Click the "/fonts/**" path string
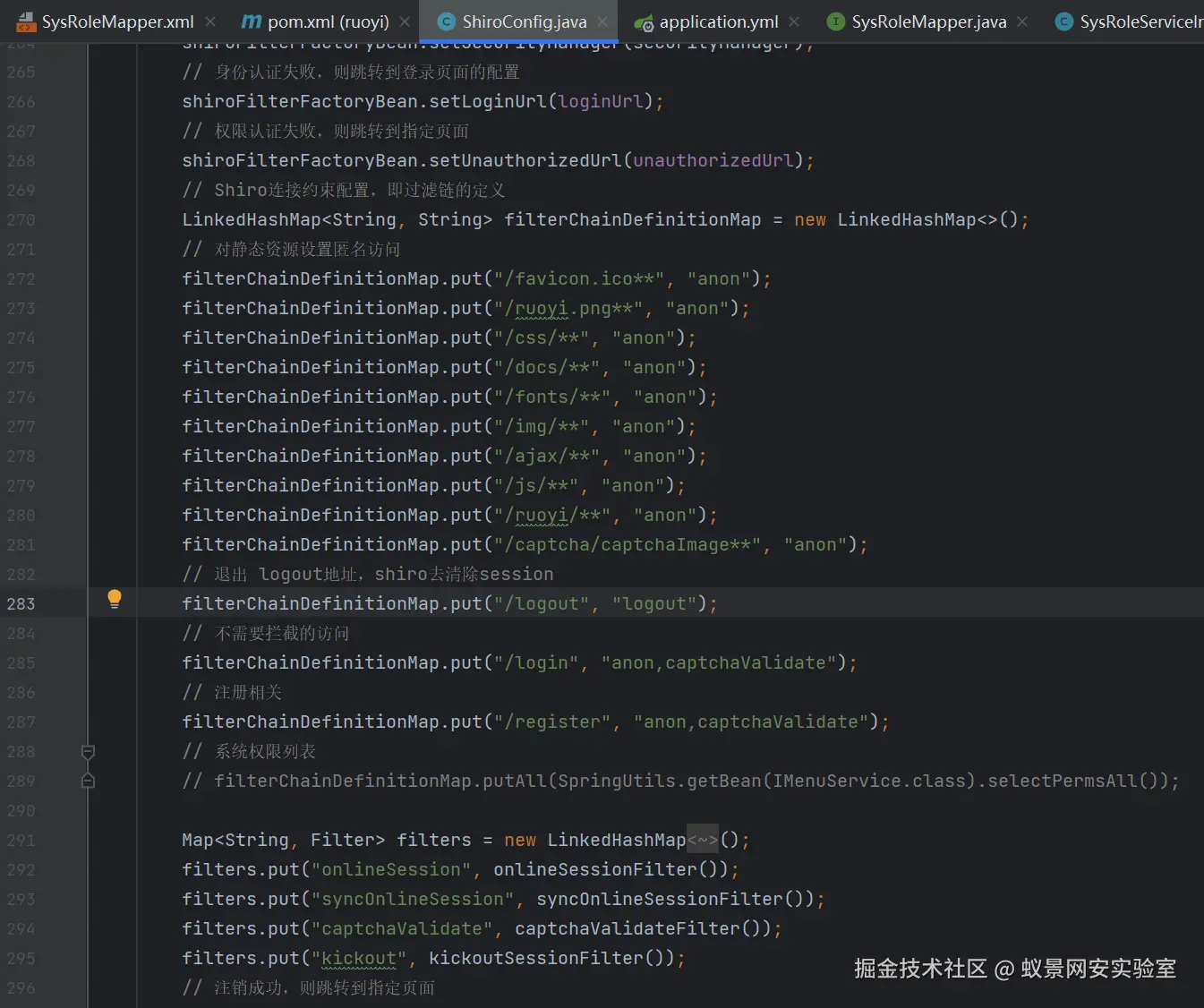This screenshot has width=1204, height=1008. pyautogui.click(x=553, y=397)
